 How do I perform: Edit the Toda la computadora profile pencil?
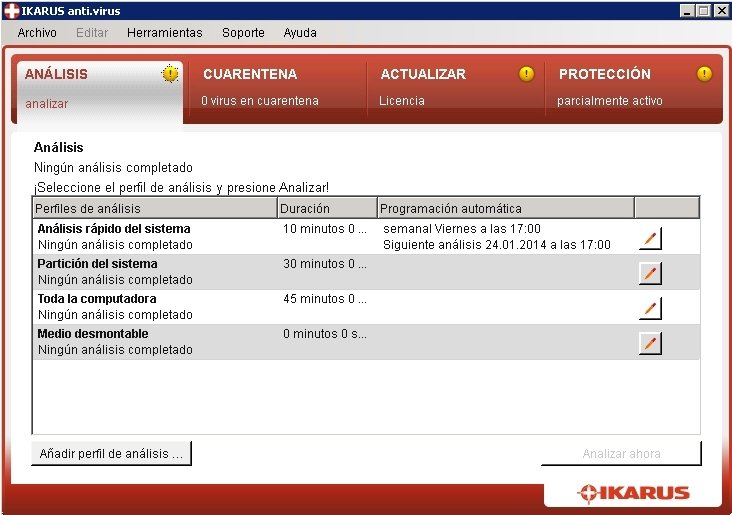tap(650, 309)
